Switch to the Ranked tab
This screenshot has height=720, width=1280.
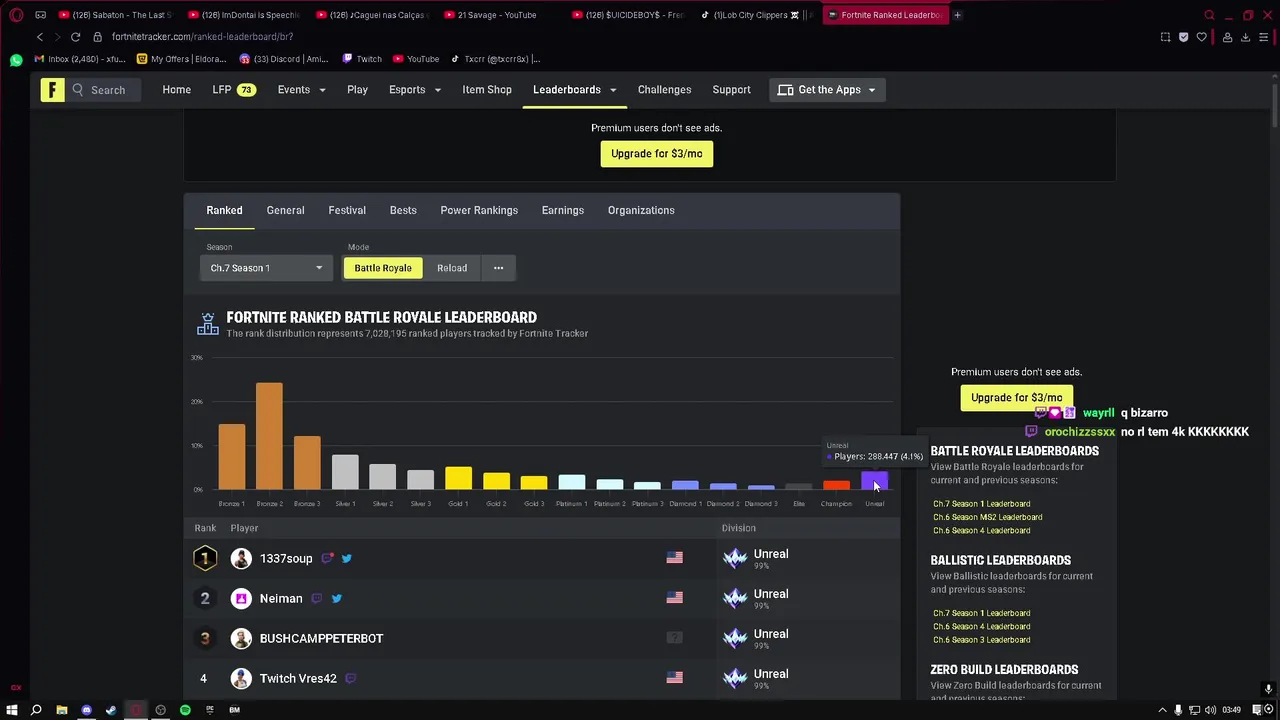[x=224, y=210]
